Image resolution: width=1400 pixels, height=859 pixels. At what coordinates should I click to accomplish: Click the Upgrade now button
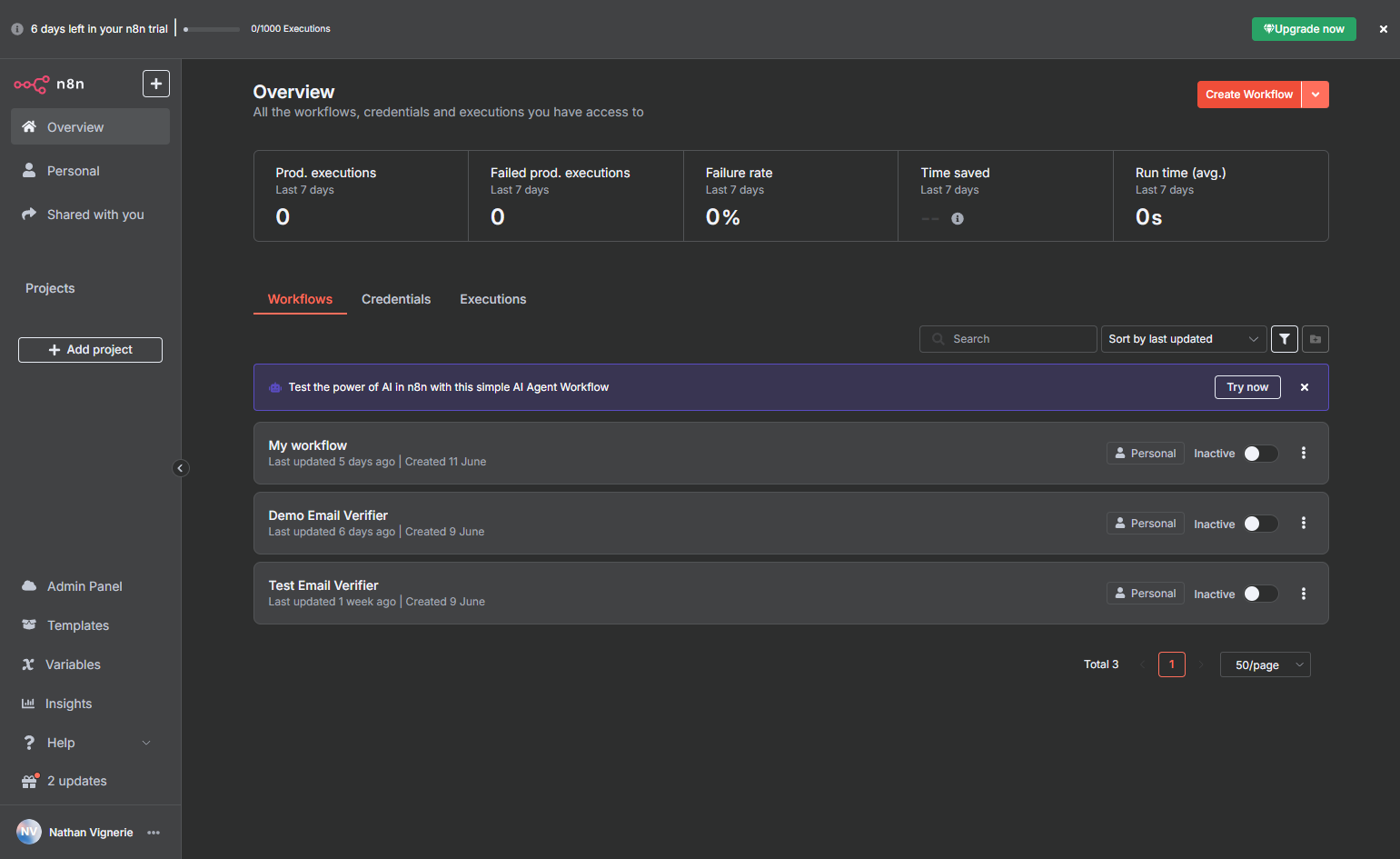[x=1304, y=29]
